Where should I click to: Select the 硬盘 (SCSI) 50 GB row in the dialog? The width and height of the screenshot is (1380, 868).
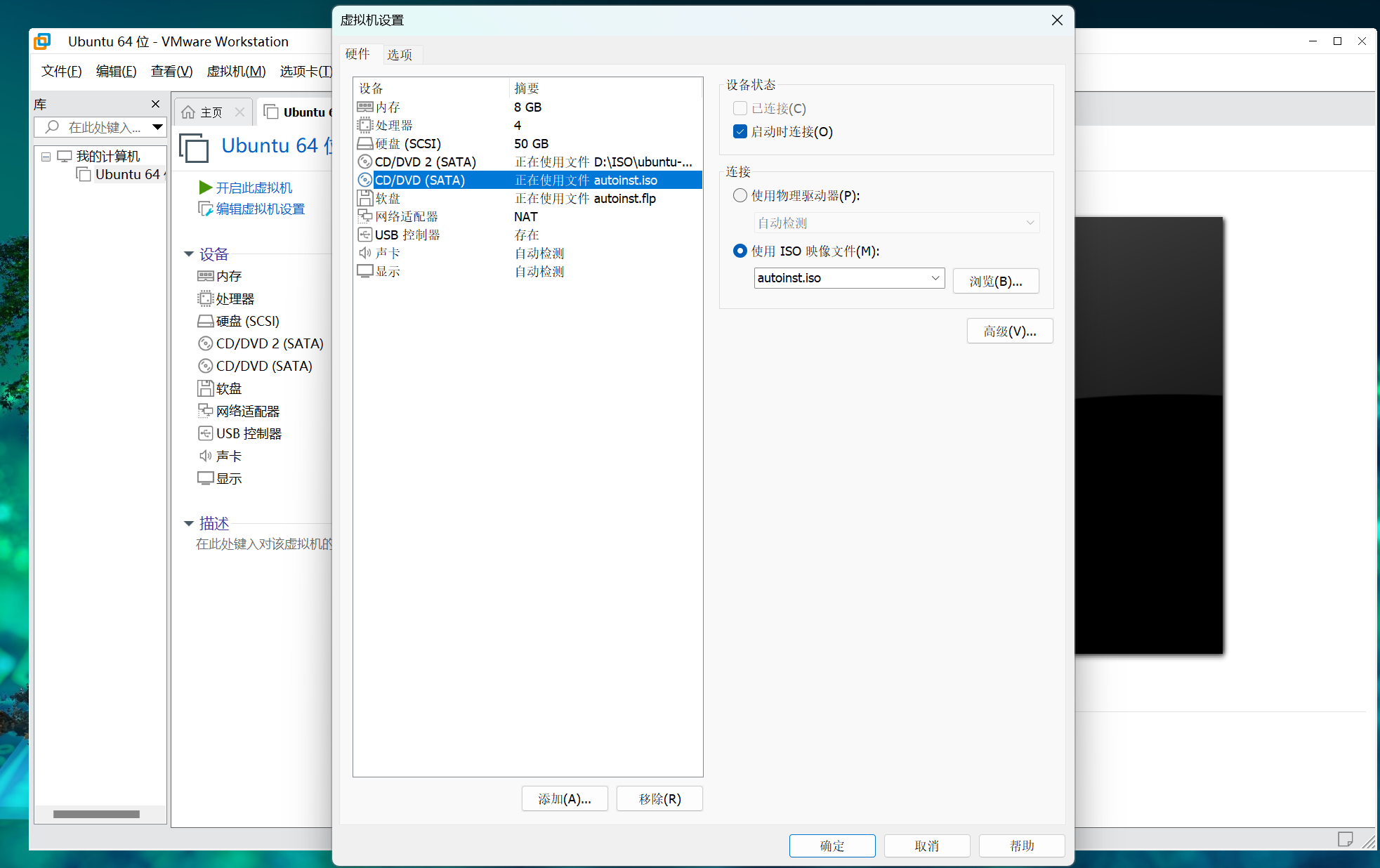click(528, 143)
